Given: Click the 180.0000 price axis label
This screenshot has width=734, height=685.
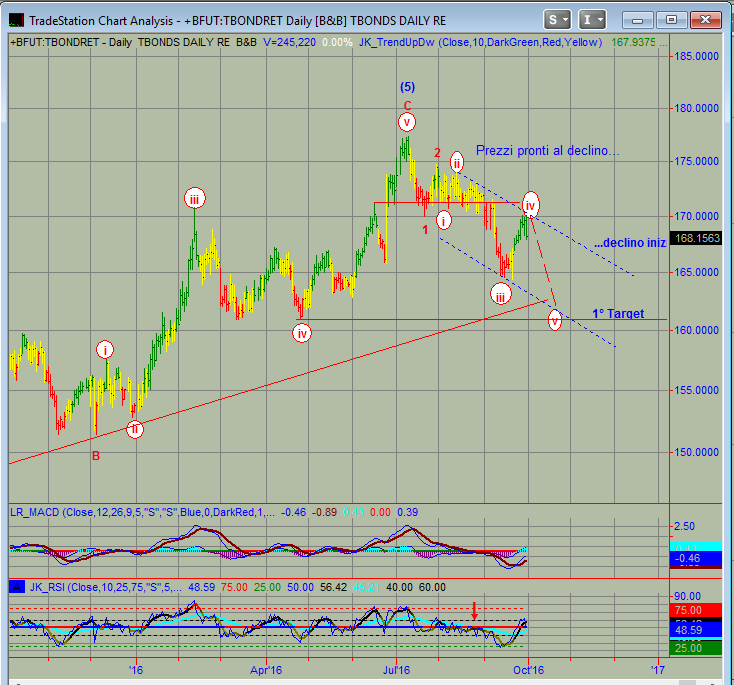Looking at the screenshot, I should coord(696,108).
